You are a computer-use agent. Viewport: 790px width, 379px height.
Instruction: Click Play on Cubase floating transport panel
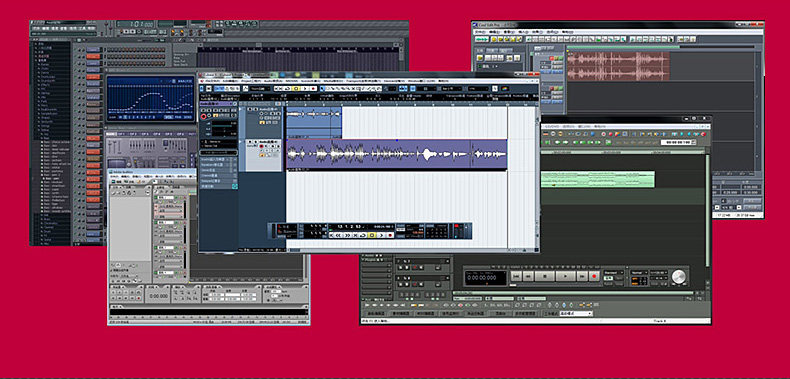click(381, 235)
